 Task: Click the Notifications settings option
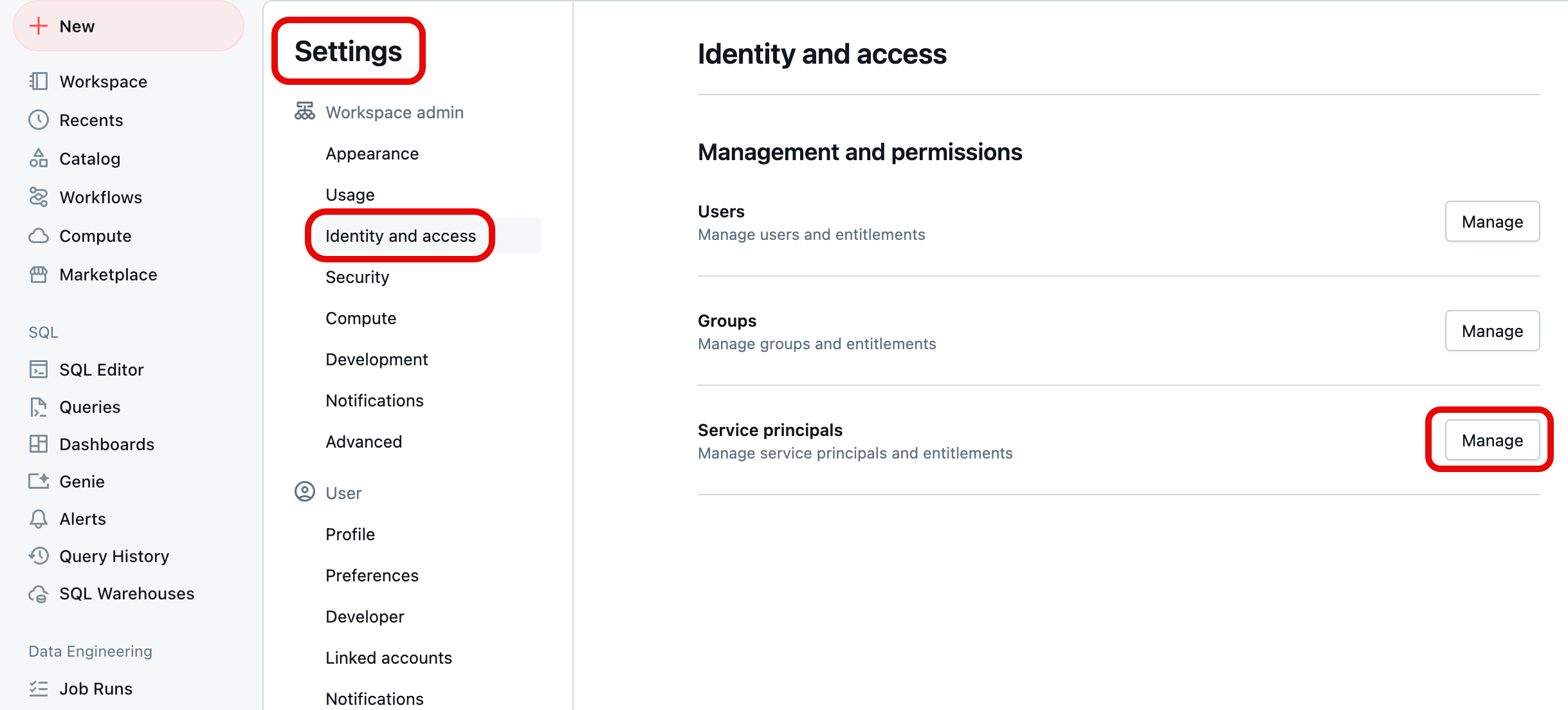coord(375,399)
